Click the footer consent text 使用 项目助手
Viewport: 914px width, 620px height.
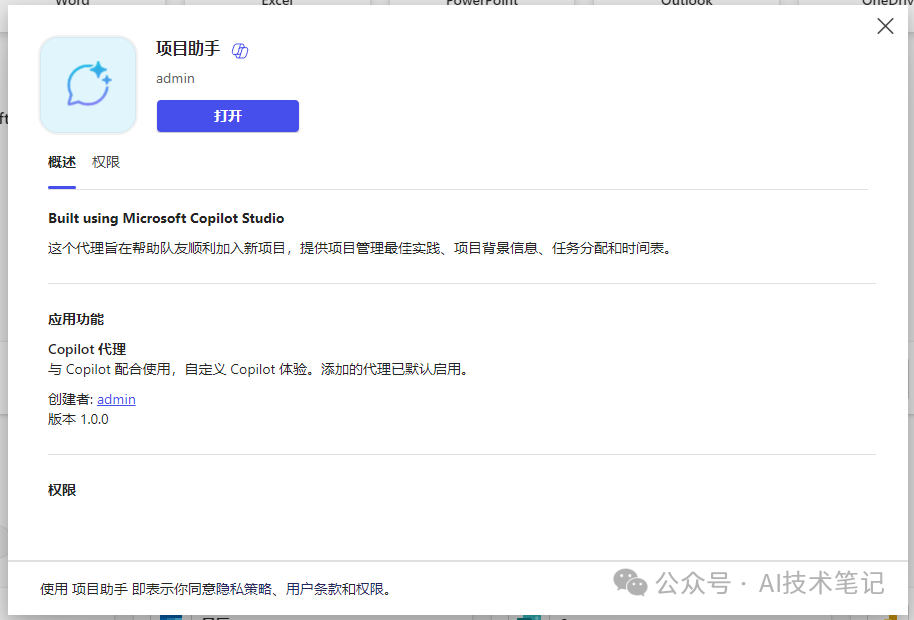click(x=215, y=590)
